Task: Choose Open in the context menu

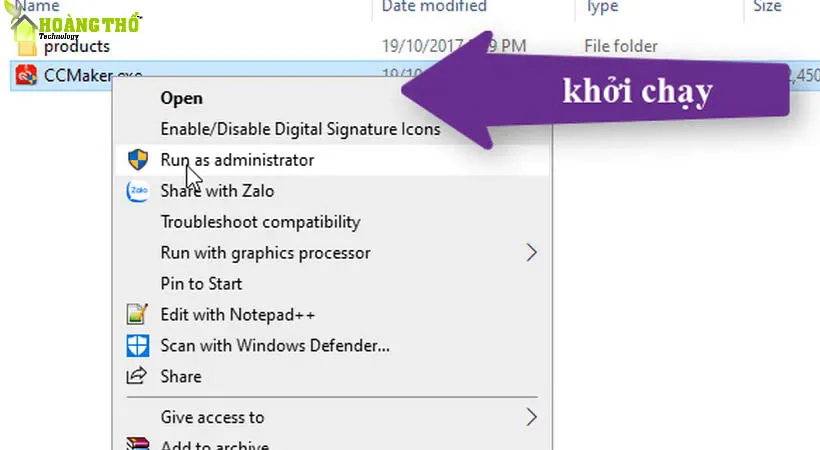Action: 181,98
